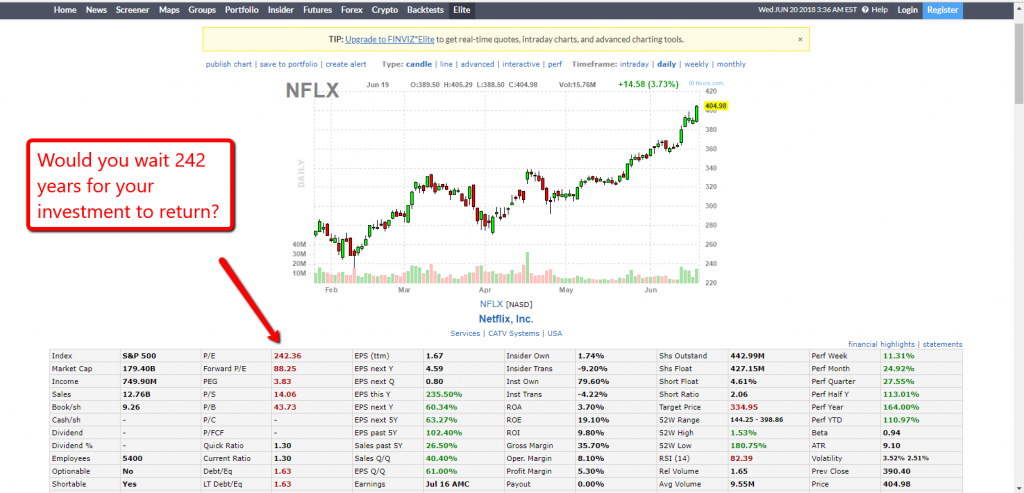Open the Groups menu item
The width and height of the screenshot is (1024, 493).
(202, 10)
